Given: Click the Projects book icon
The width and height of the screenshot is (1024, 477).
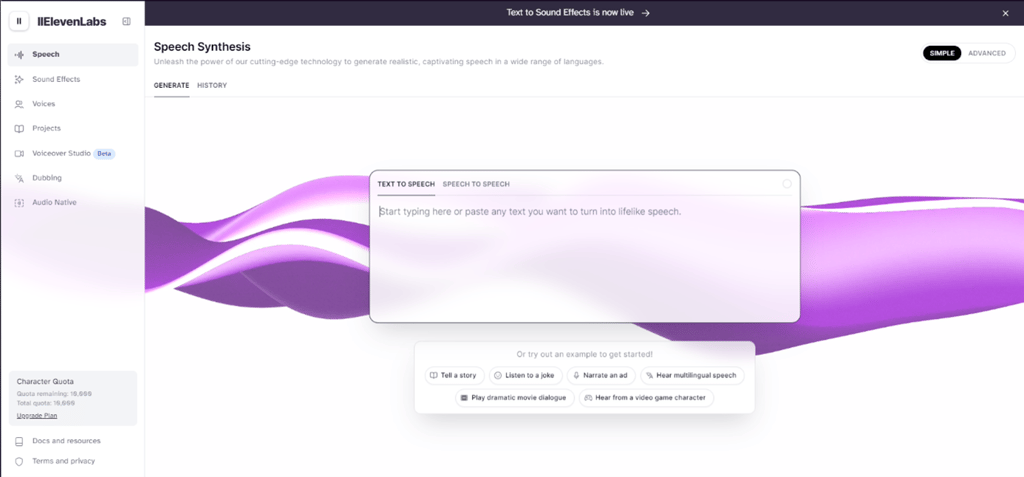Looking at the screenshot, I should (19, 129).
